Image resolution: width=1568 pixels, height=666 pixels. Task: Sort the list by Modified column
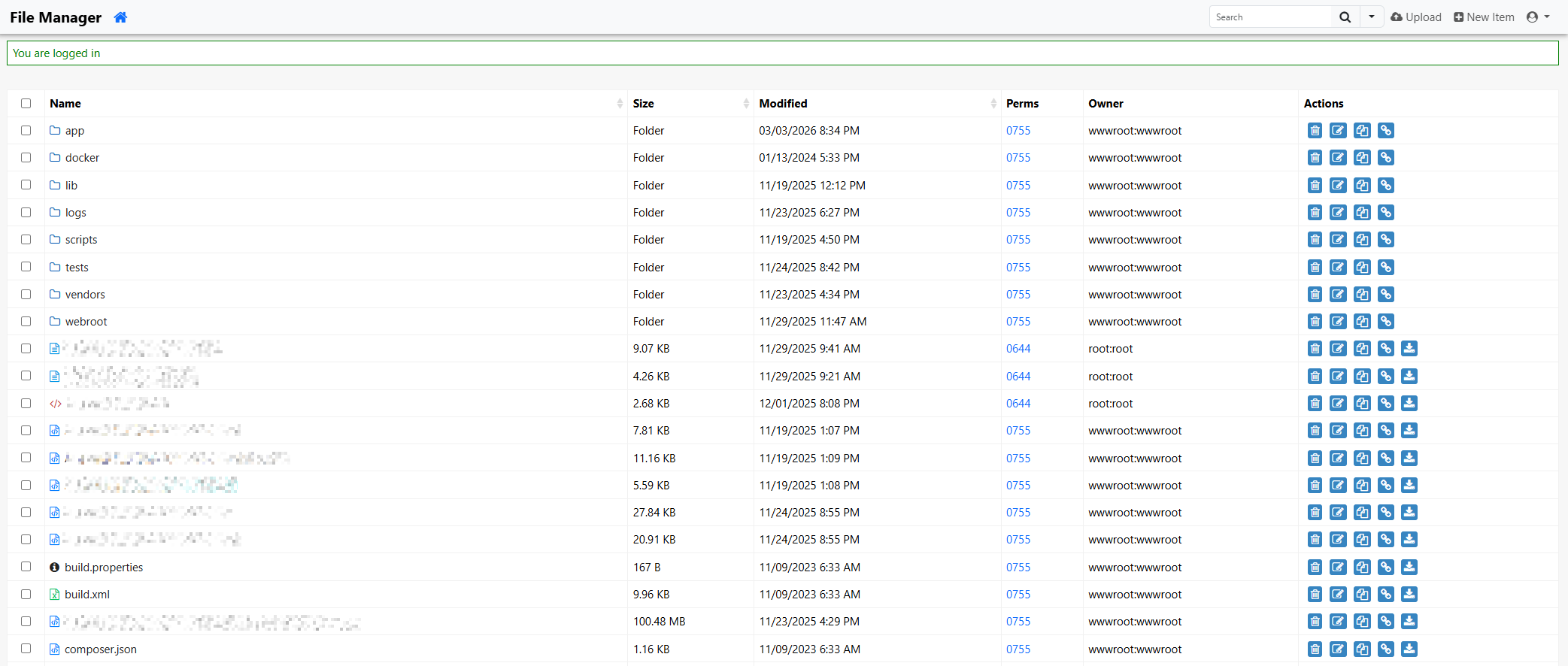[783, 104]
